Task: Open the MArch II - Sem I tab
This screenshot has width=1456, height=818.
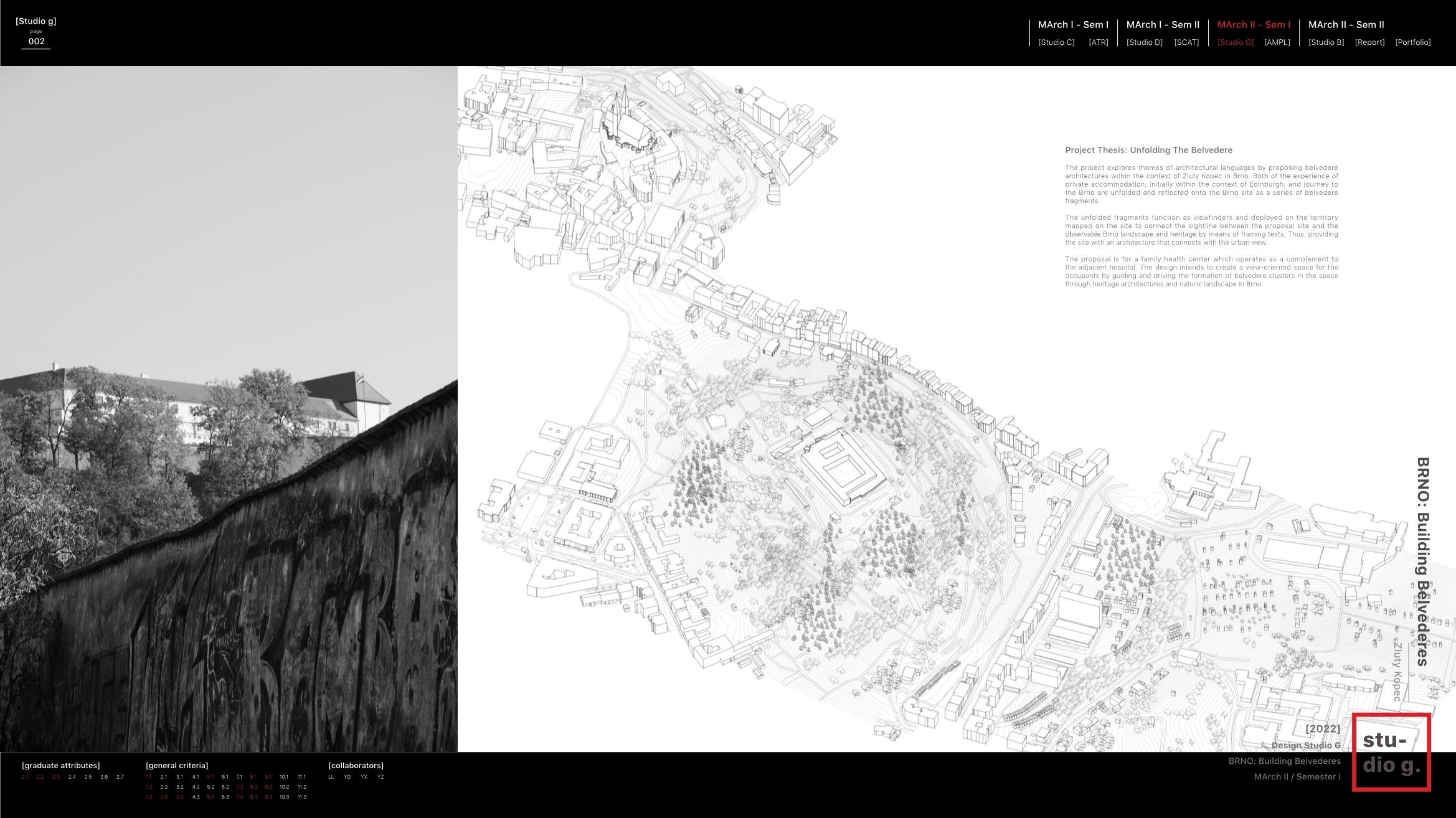Action: pos(1254,25)
